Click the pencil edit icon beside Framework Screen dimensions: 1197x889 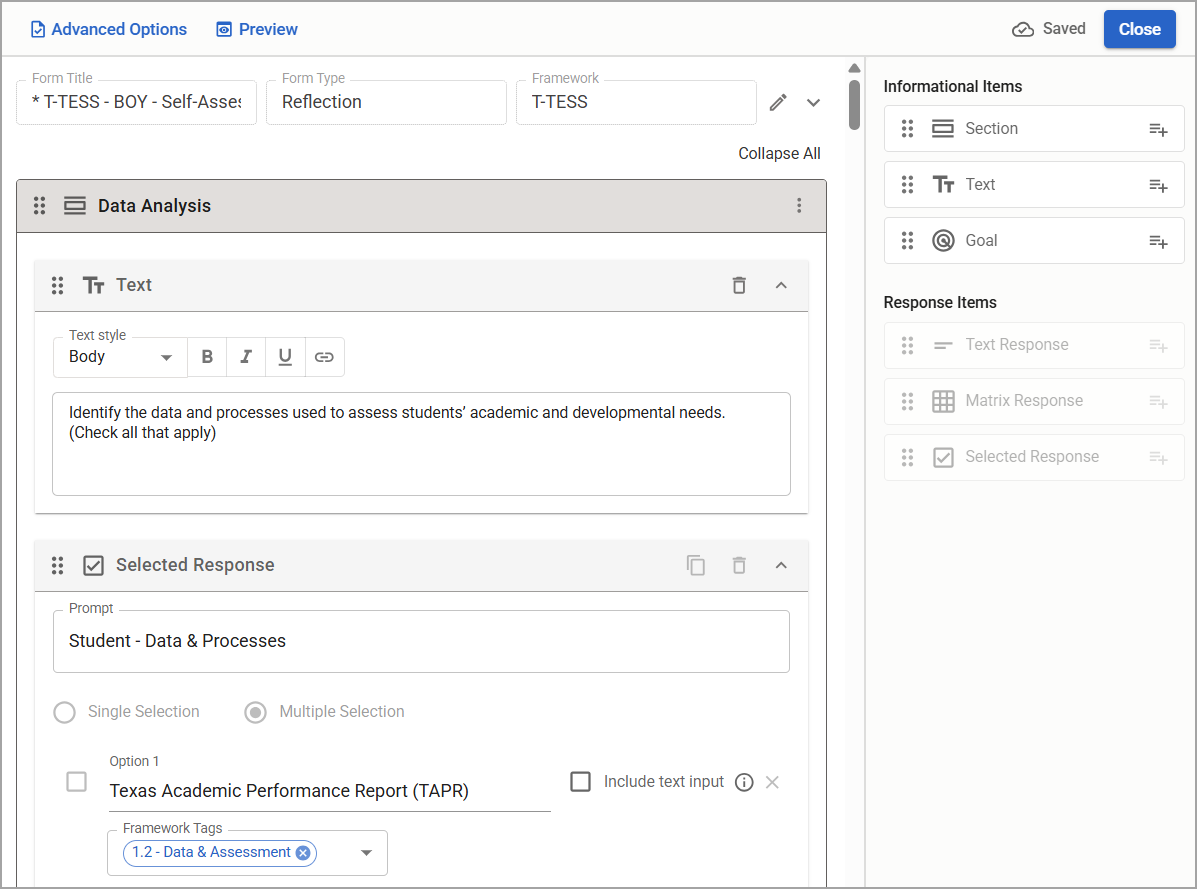click(778, 102)
